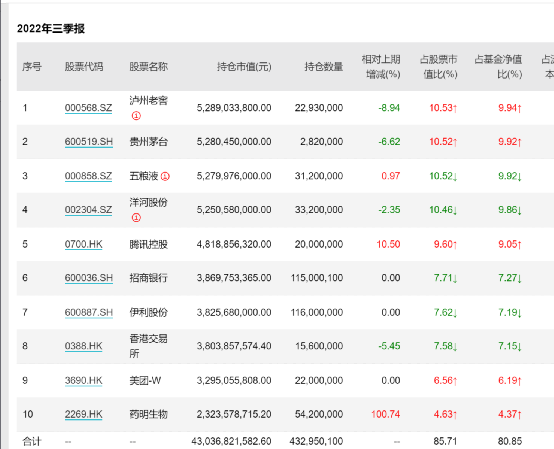Click the info icon under 泸州老窖
The image size is (554, 449).
(136, 116)
